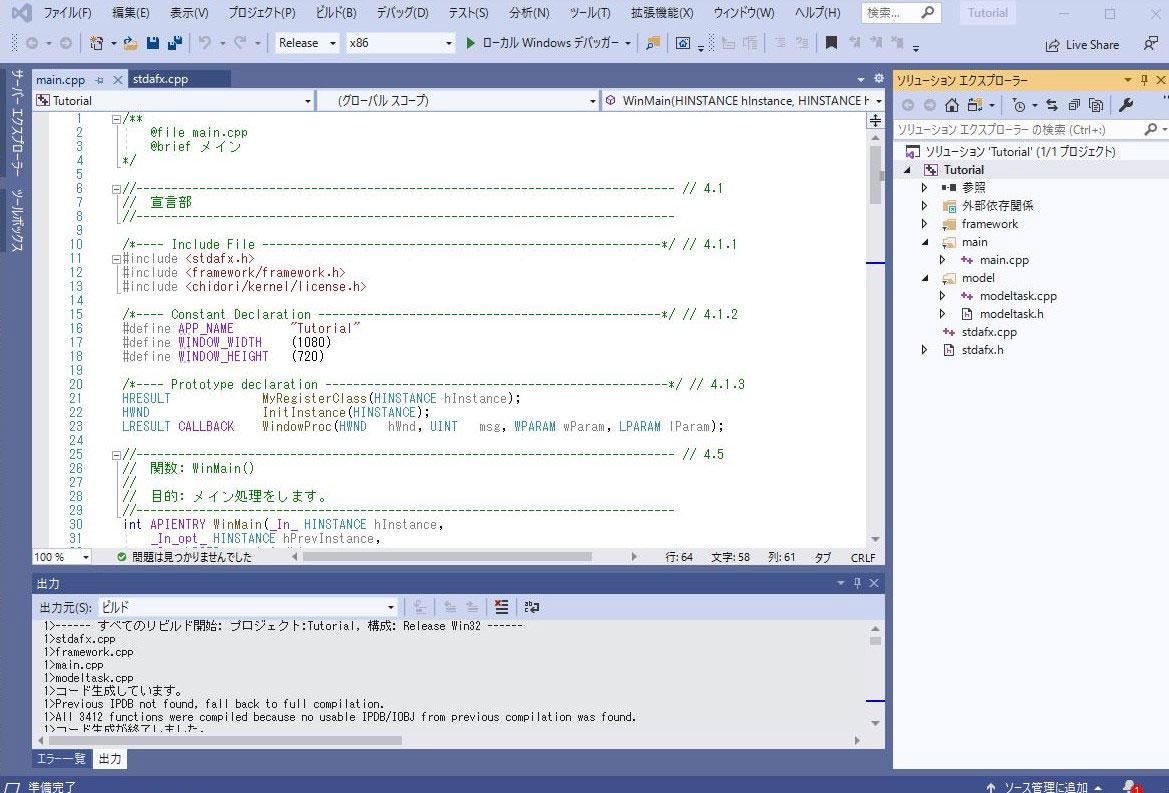Click the Live Share button
Screen dimensions: 1169x793
1082,45
